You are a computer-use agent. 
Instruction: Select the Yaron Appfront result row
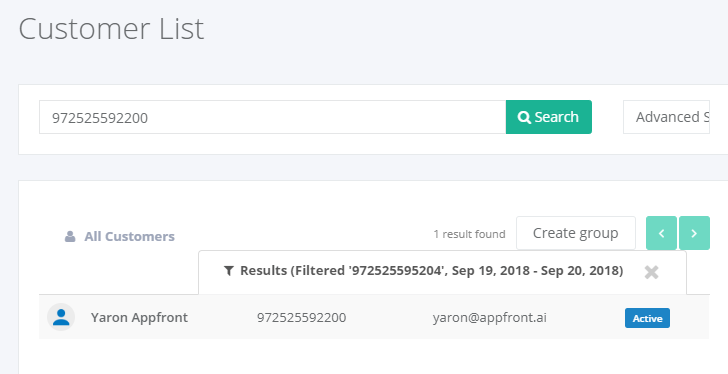pyautogui.click(x=374, y=317)
